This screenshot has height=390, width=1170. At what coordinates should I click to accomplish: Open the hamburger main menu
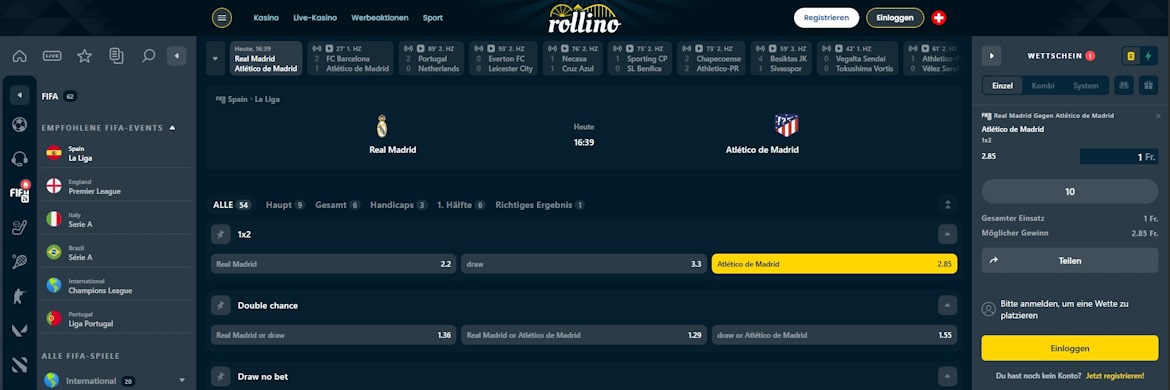click(222, 18)
